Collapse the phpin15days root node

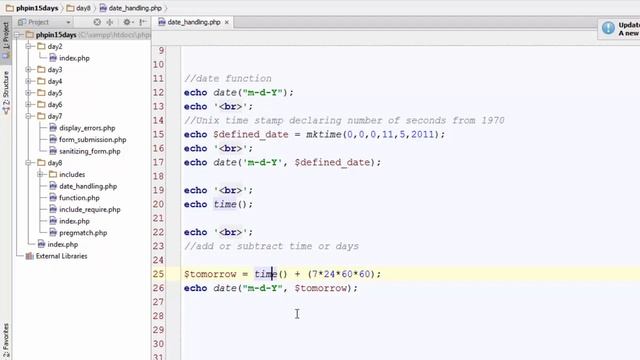pyautogui.click(x=18, y=35)
